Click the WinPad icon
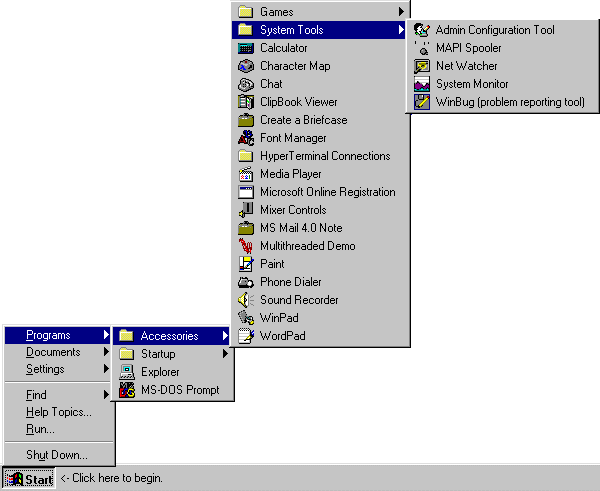The height and width of the screenshot is (491, 600). coord(246,318)
